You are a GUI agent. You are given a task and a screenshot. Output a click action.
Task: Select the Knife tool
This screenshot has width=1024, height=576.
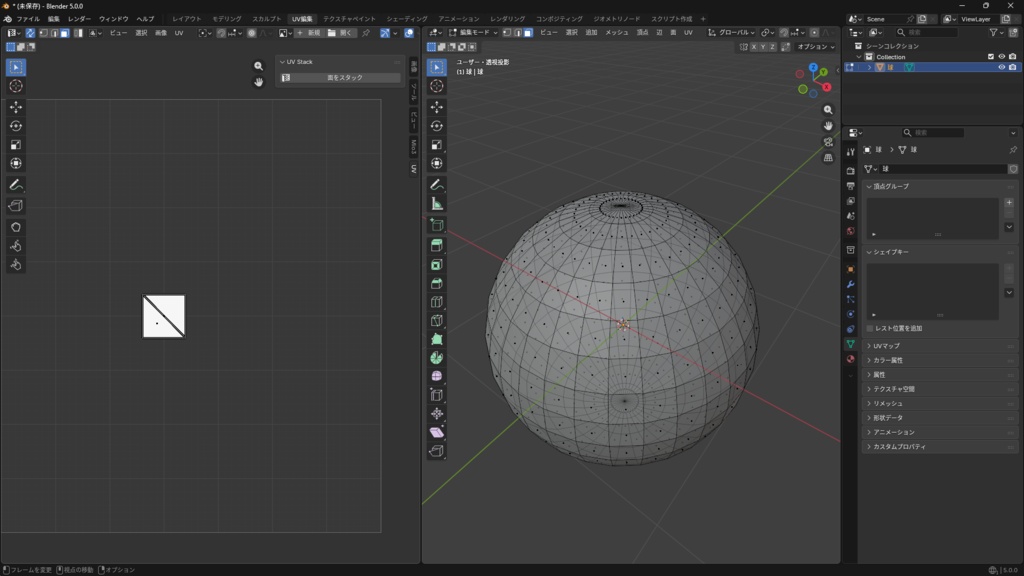(x=437, y=321)
